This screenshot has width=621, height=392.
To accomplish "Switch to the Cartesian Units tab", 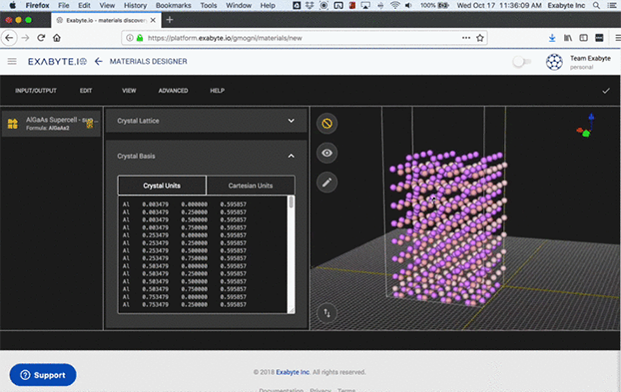I will tap(250, 185).
